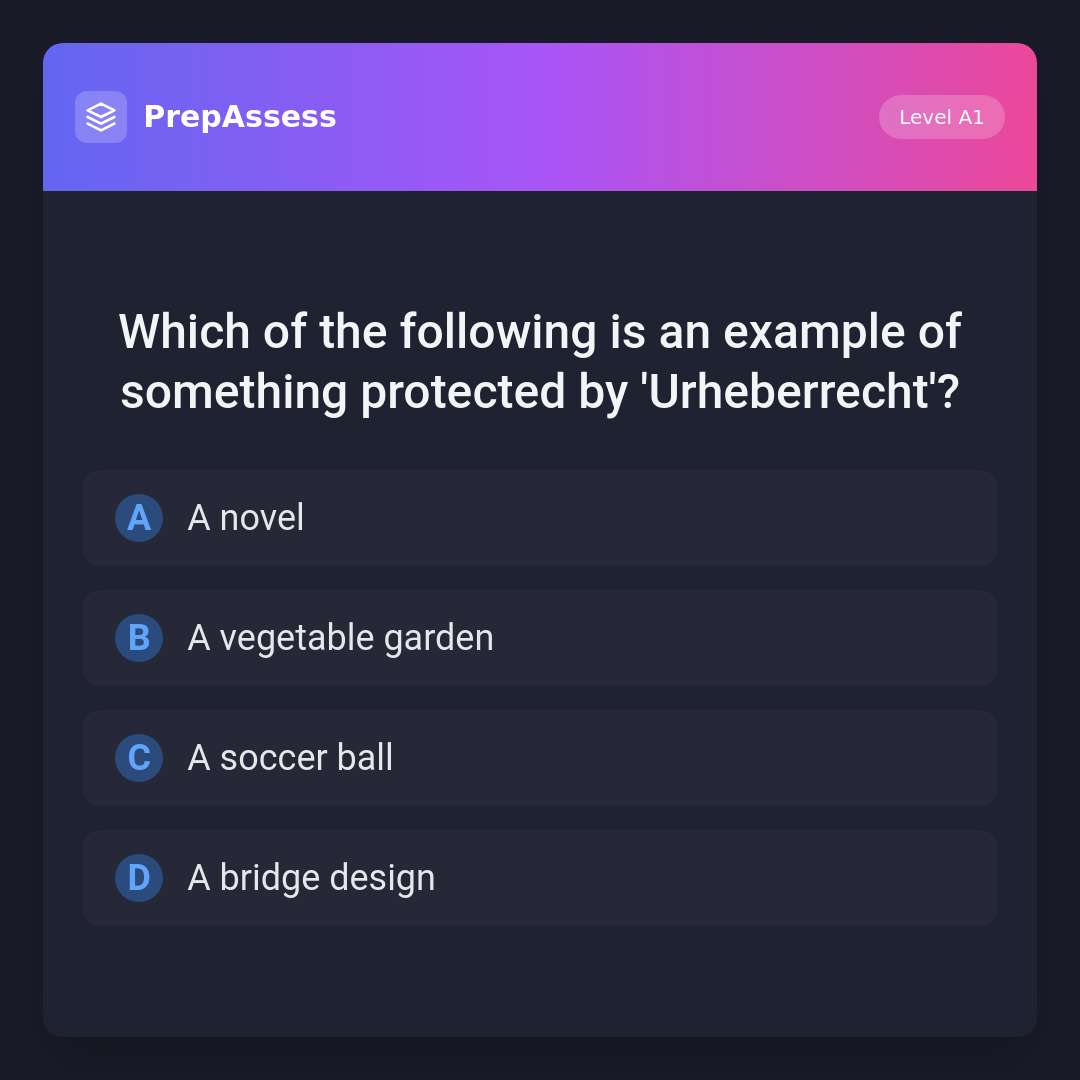1080x1080 pixels.
Task: Pick the 'A soccer ball' answer
Action: tap(540, 758)
